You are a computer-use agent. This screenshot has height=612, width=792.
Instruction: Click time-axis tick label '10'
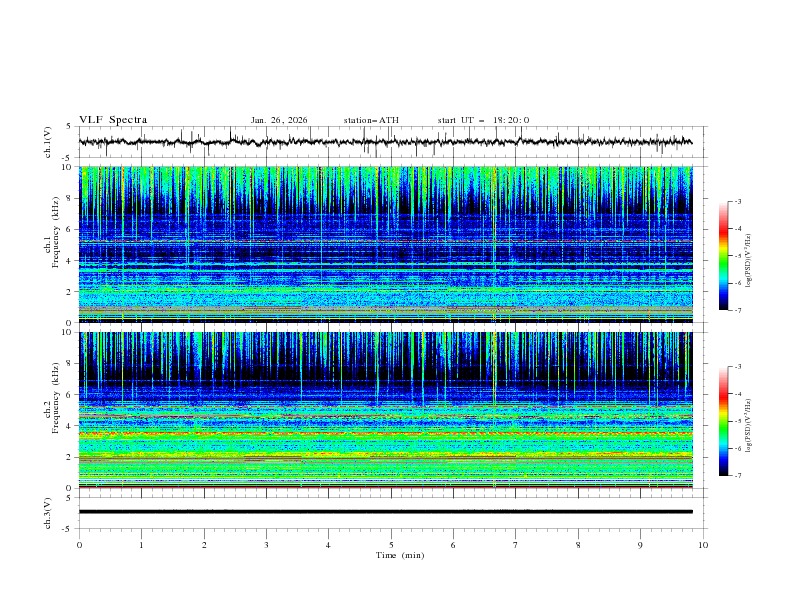click(703, 545)
